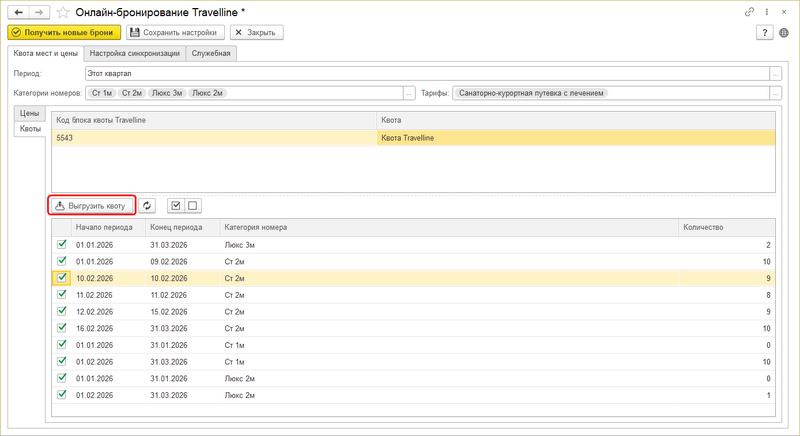
Task: Toggle checkbox for Люкс 2м row starting 01.02.2026
Action: (x=62, y=395)
